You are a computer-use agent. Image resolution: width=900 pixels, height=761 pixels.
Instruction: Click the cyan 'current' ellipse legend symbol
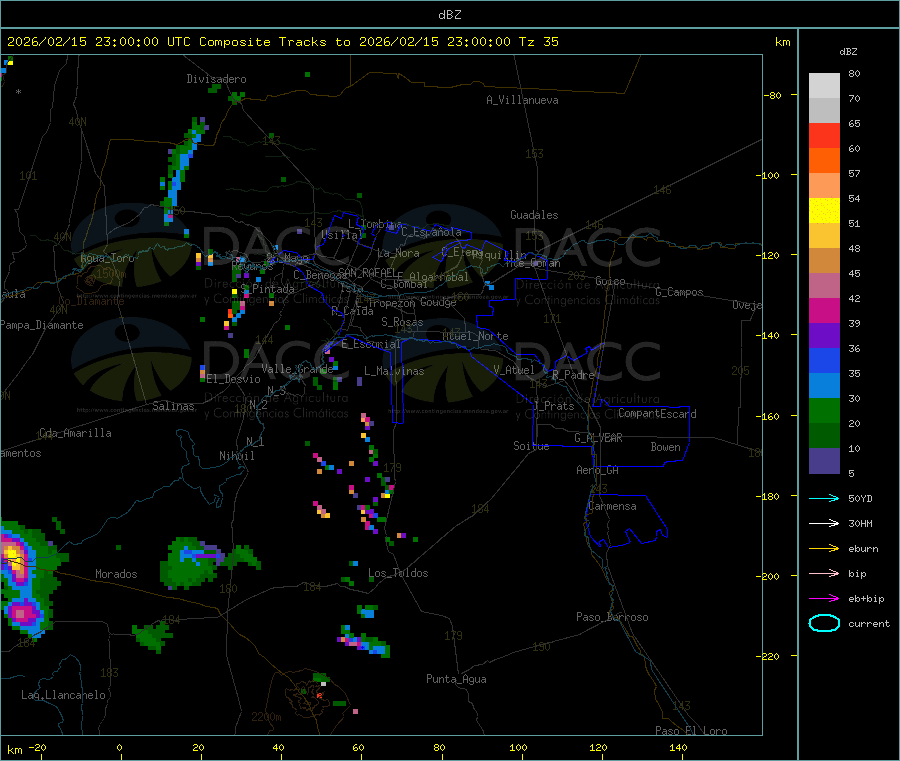pos(824,623)
